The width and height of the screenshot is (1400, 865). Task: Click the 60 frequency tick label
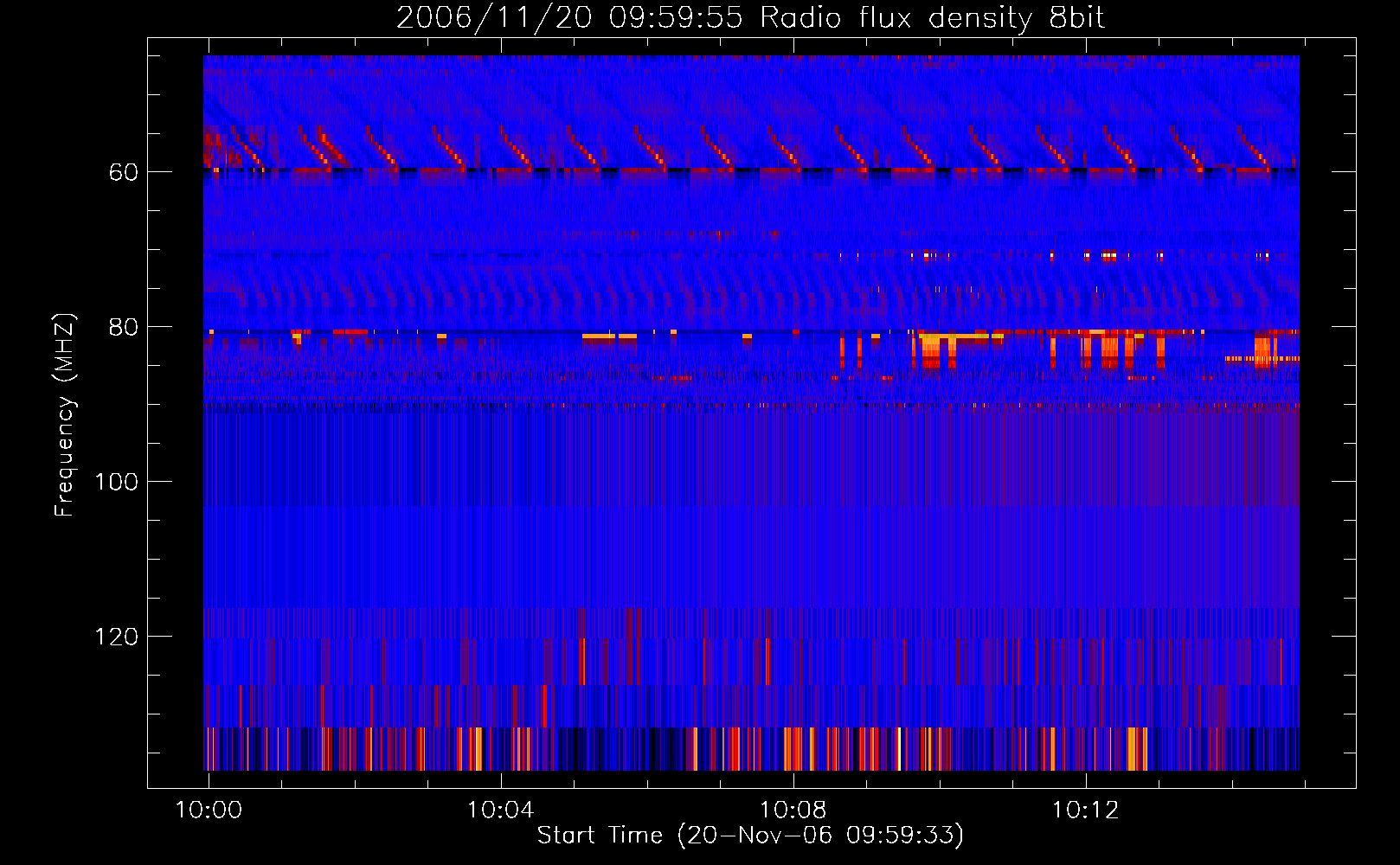click(x=124, y=173)
